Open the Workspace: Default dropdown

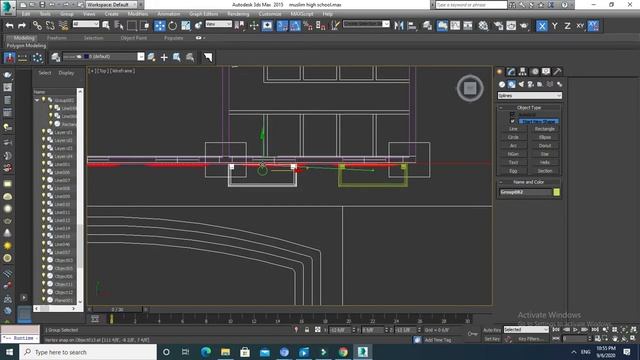112,4
